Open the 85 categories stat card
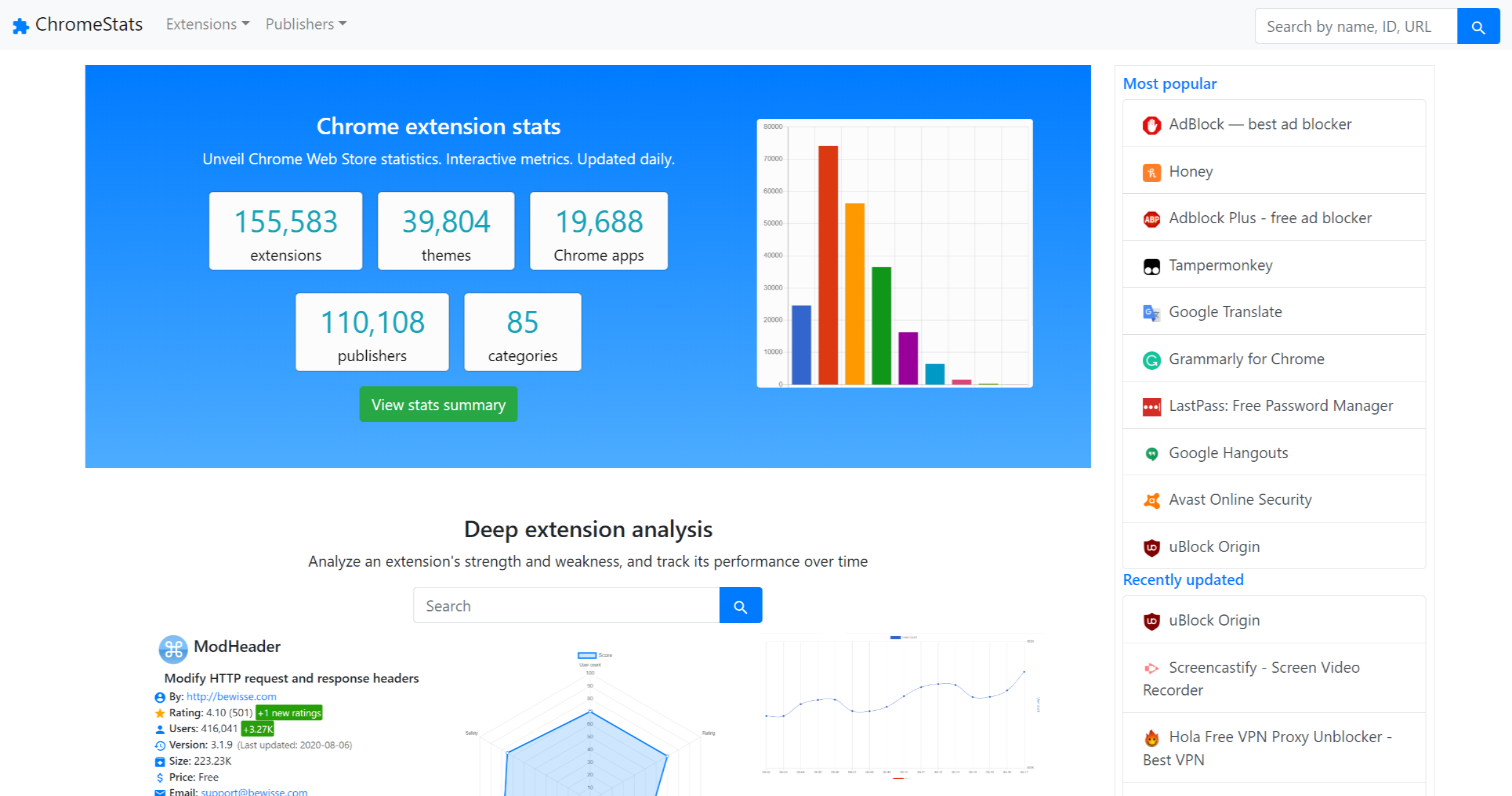Screen dimensions: 1512x796 tap(523, 332)
